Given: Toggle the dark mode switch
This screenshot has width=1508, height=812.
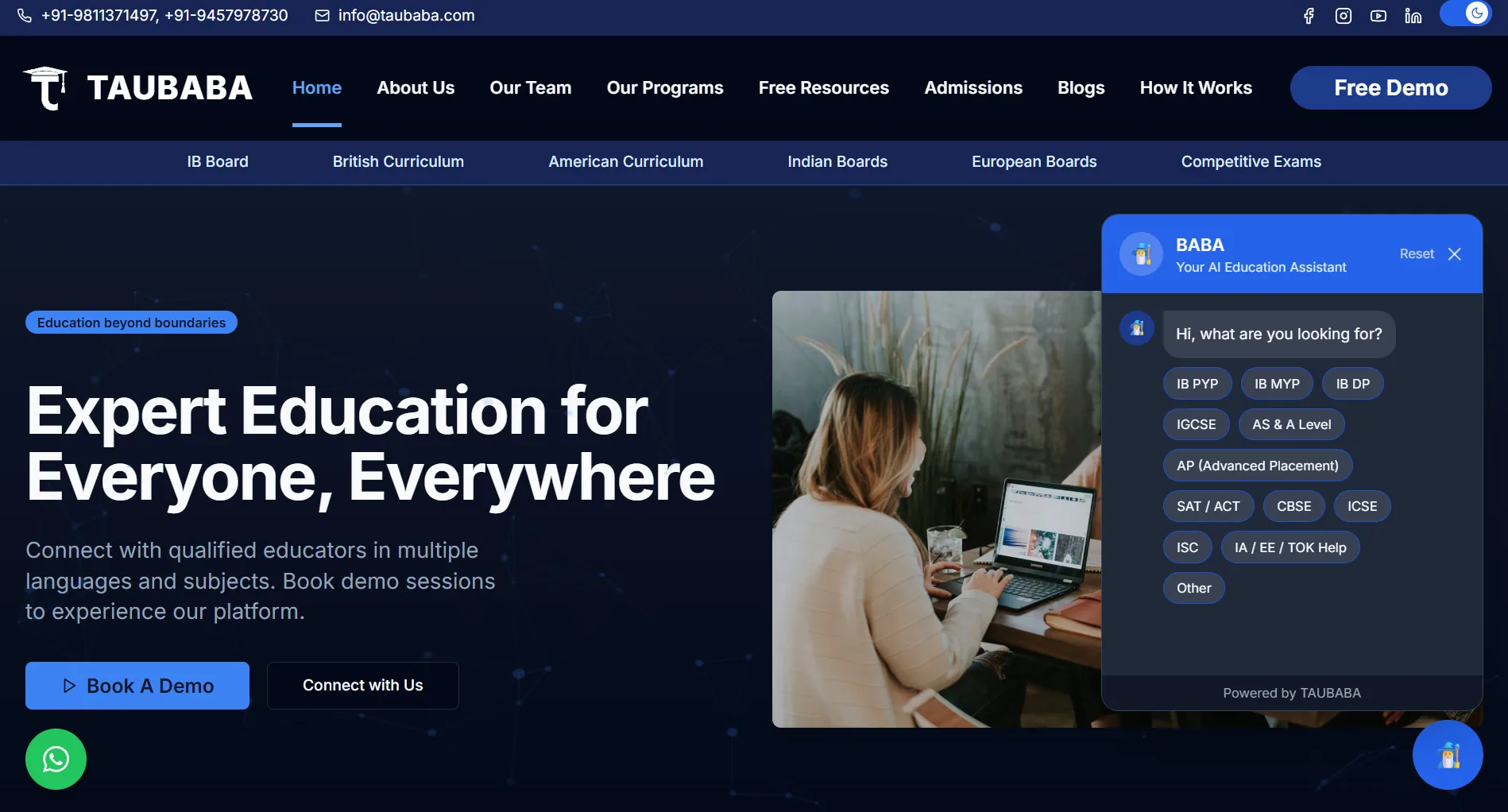Looking at the screenshot, I should [1466, 14].
